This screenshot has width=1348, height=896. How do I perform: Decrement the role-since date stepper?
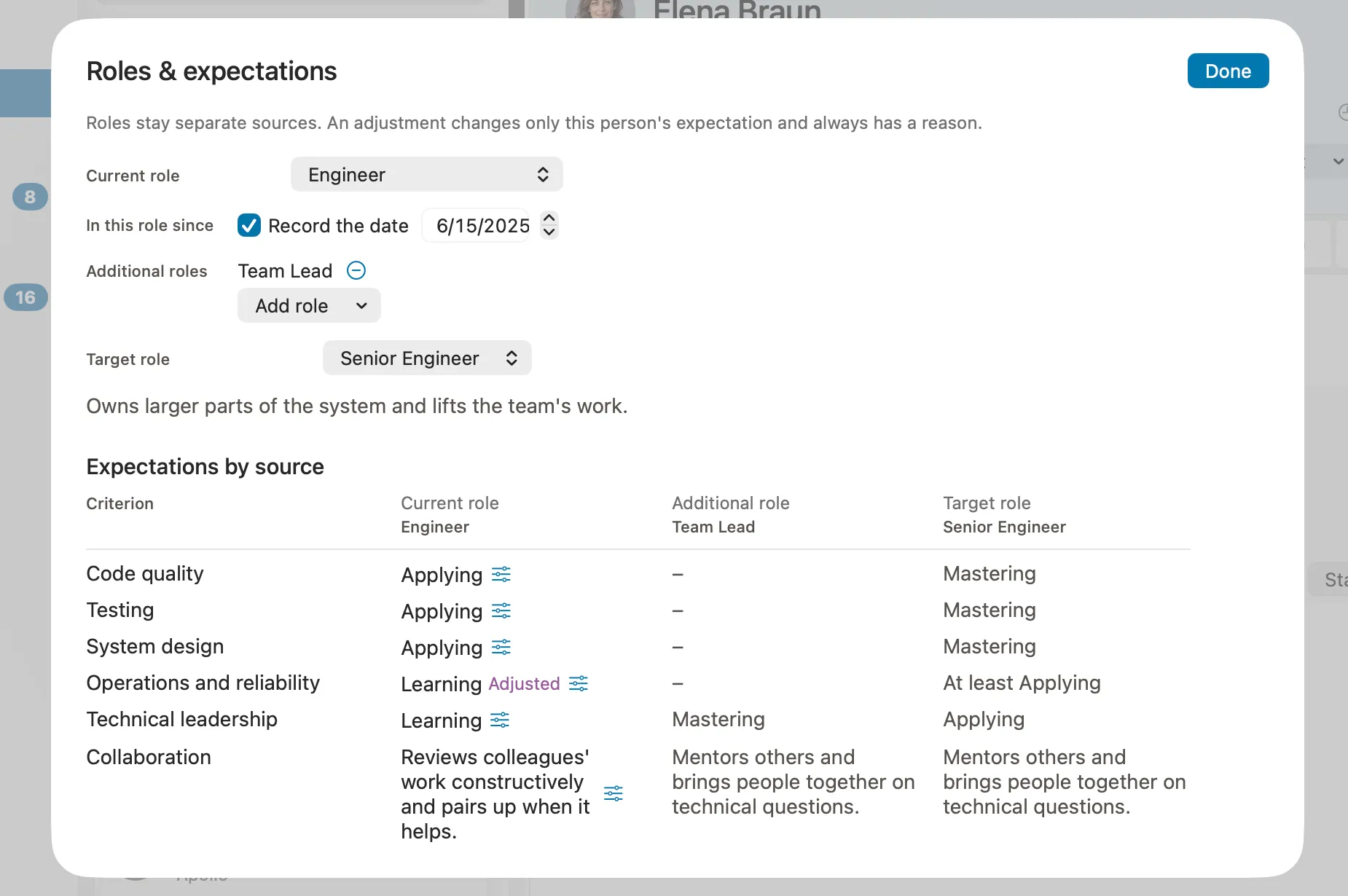(549, 232)
